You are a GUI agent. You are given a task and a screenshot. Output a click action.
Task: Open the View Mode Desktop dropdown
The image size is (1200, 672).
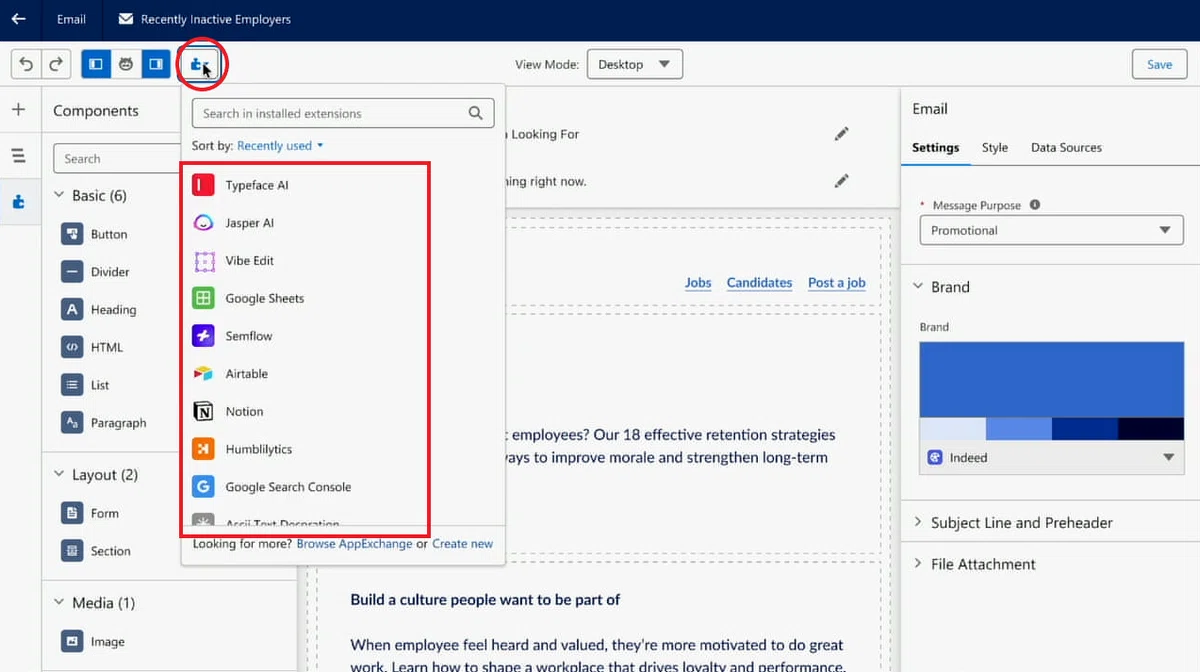[x=635, y=64]
